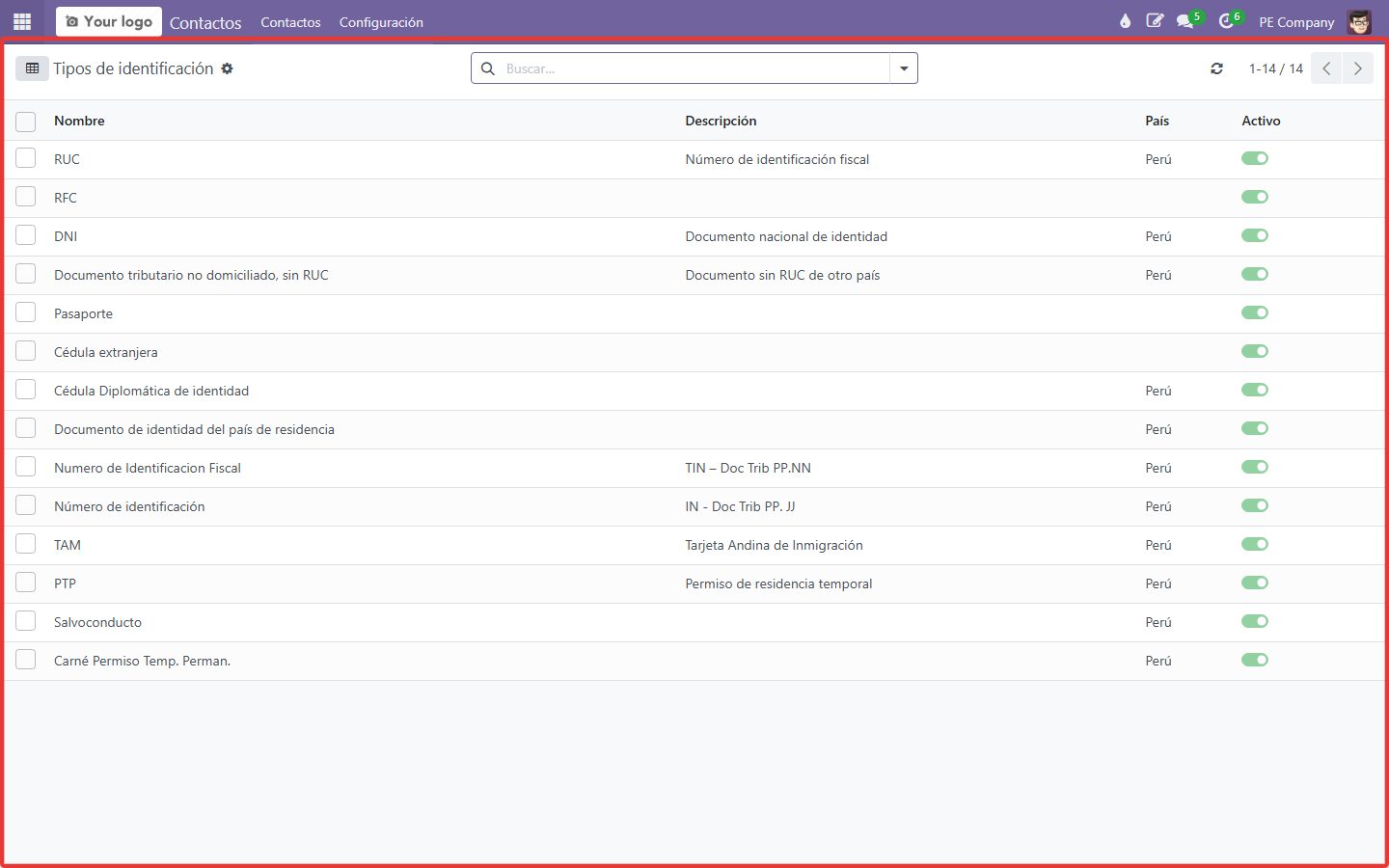Open the gear actions next to Tipos de identificación

pyautogui.click(x=227, y=68)
